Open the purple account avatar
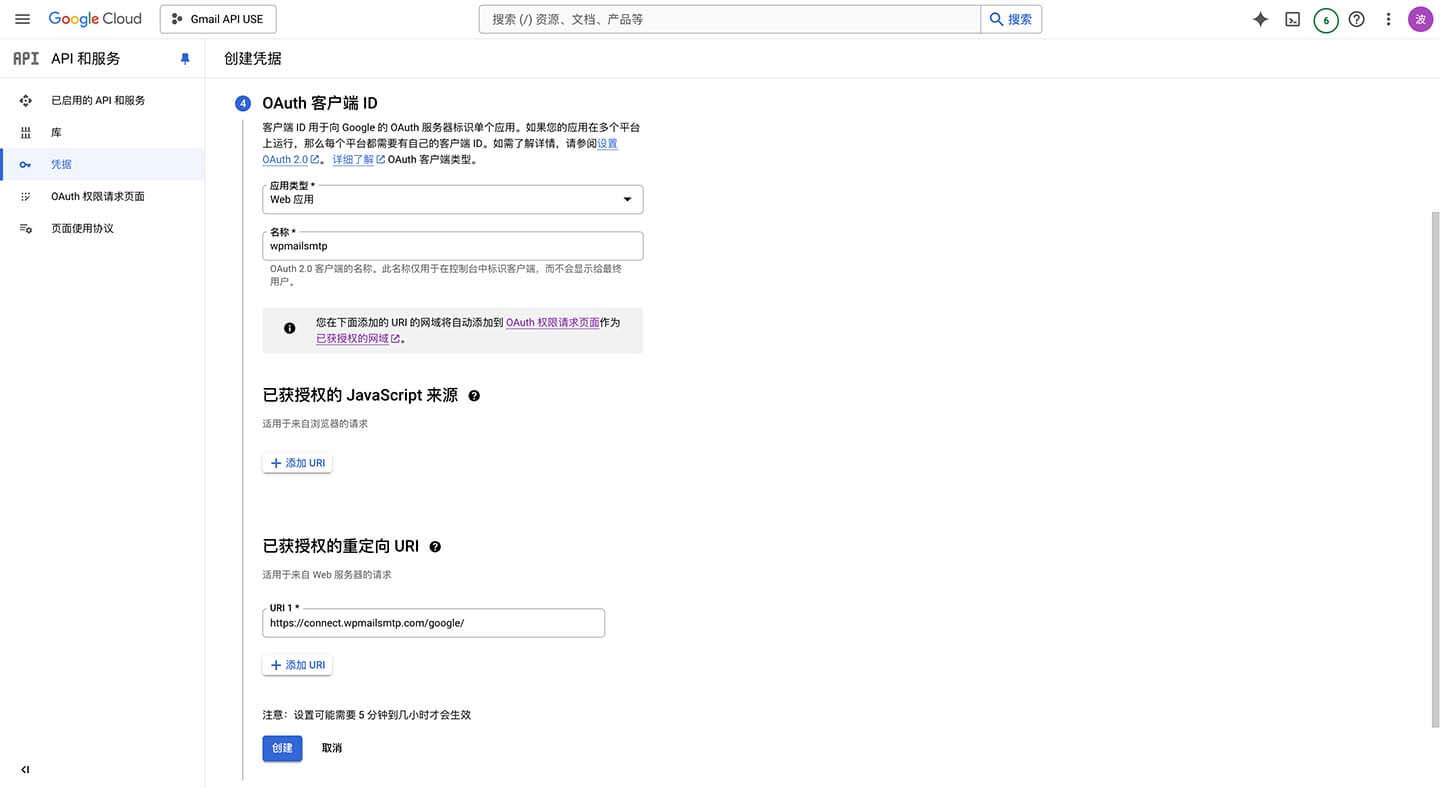 1420,19
